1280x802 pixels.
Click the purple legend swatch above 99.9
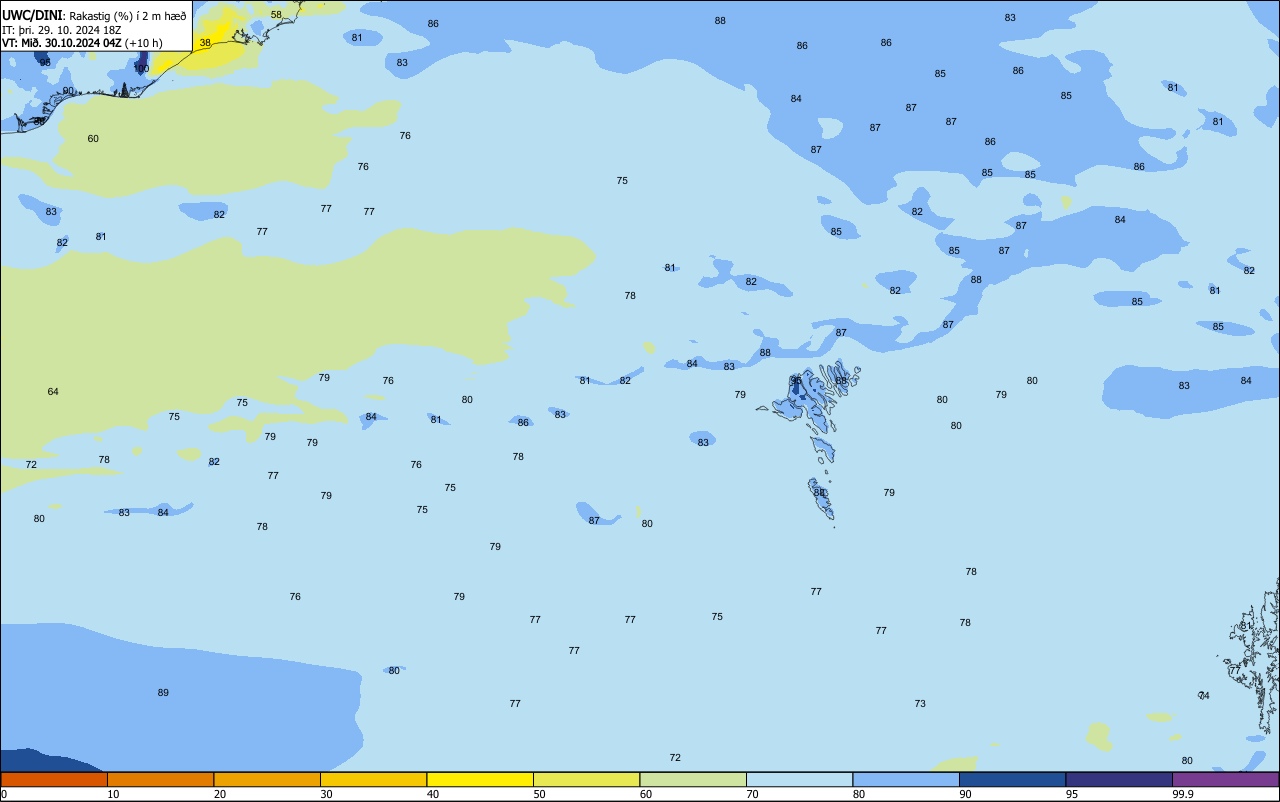point(1225,779)
